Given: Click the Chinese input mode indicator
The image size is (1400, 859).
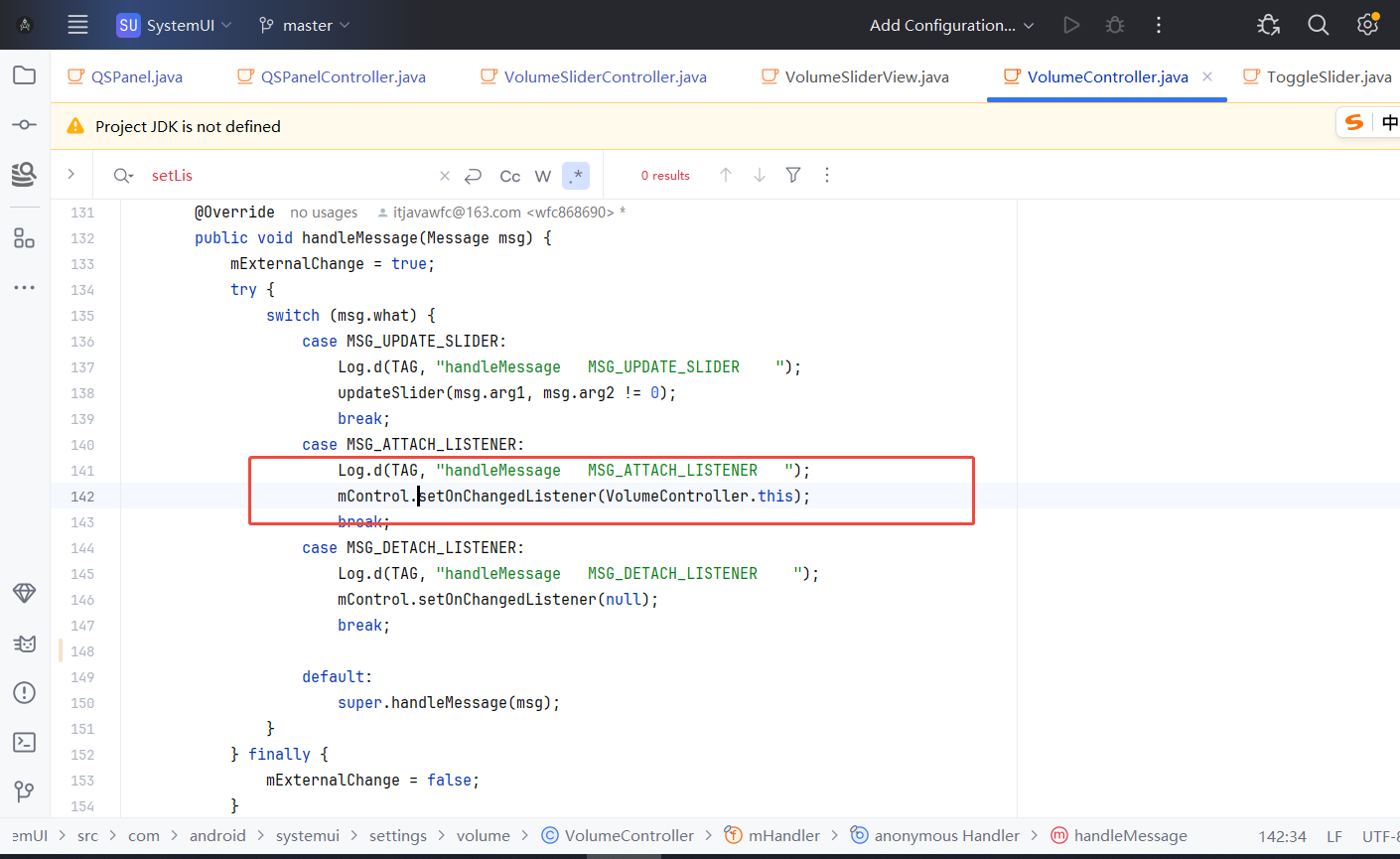Looking at the screenshot, I should tap(1389, 122).
